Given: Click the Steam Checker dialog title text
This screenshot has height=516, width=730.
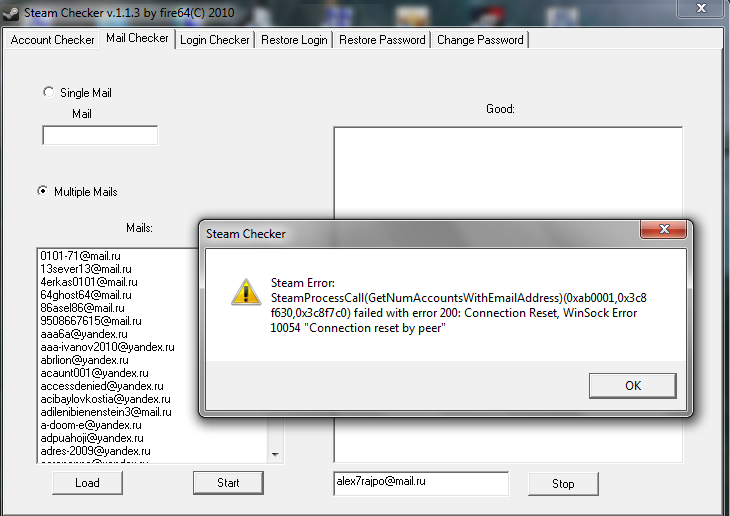Looking at the screenshot, I should 246,234.
